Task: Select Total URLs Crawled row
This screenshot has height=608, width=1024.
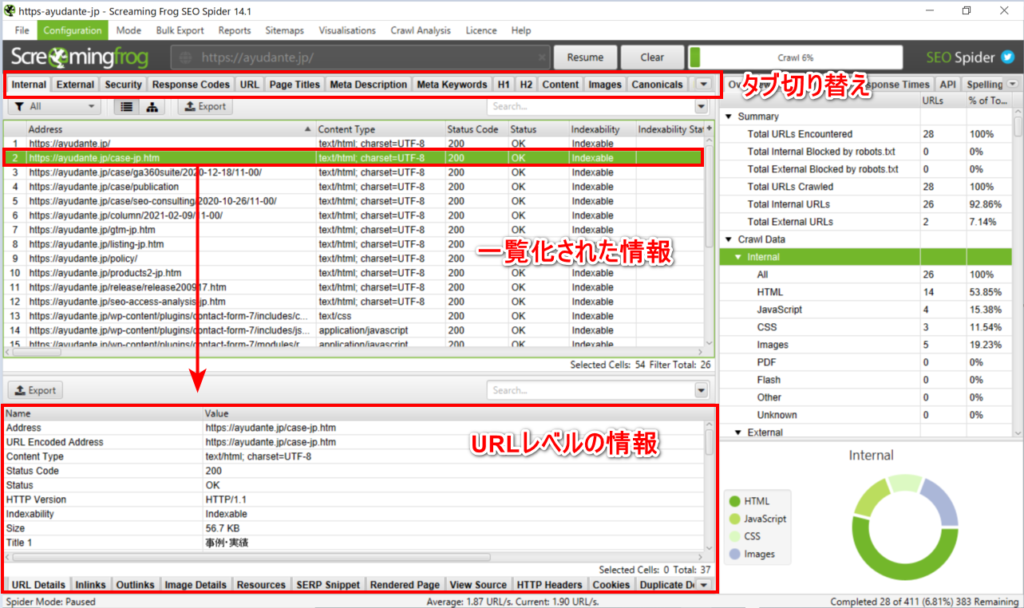Action: point(866,187)
